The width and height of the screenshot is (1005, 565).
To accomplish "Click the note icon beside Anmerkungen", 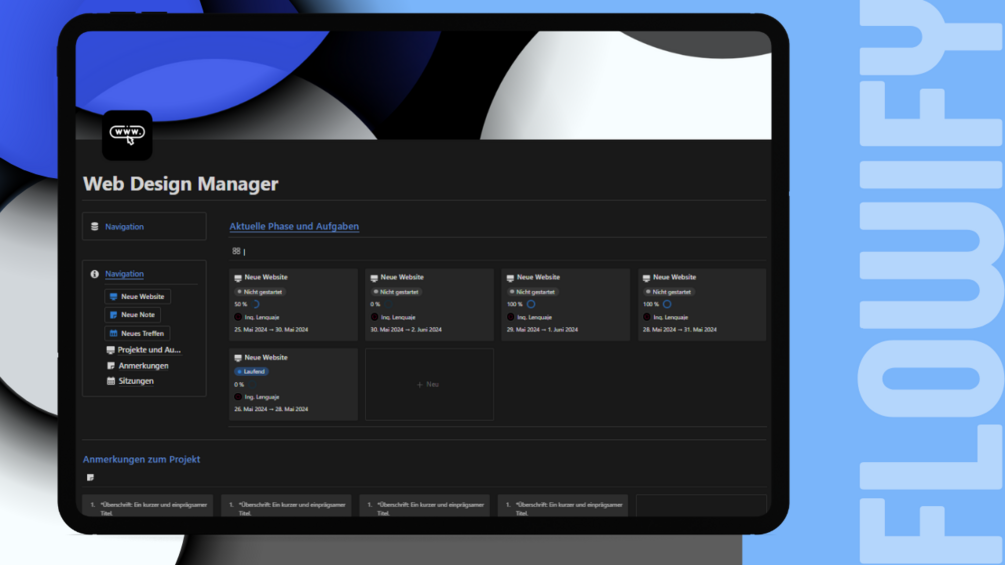I will [111, 366].
